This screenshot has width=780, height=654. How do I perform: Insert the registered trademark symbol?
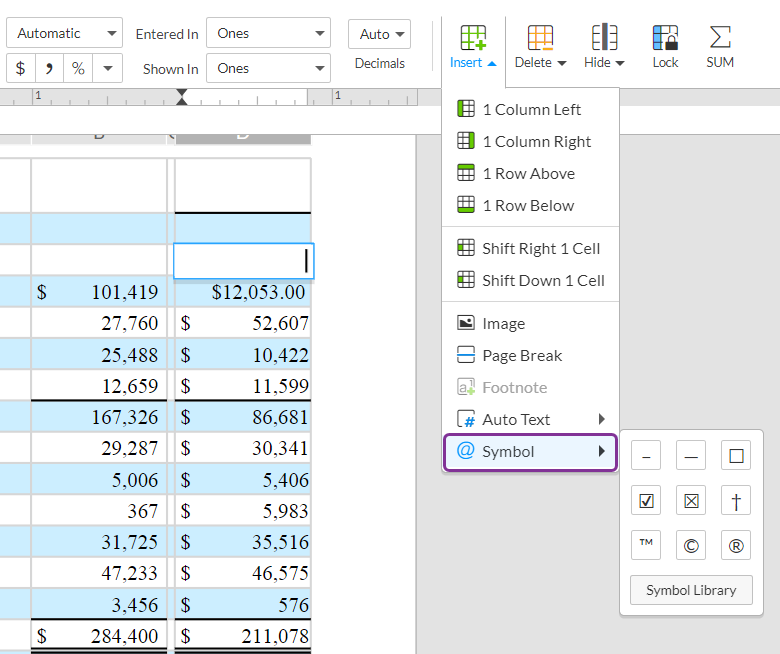click(736, 546)
